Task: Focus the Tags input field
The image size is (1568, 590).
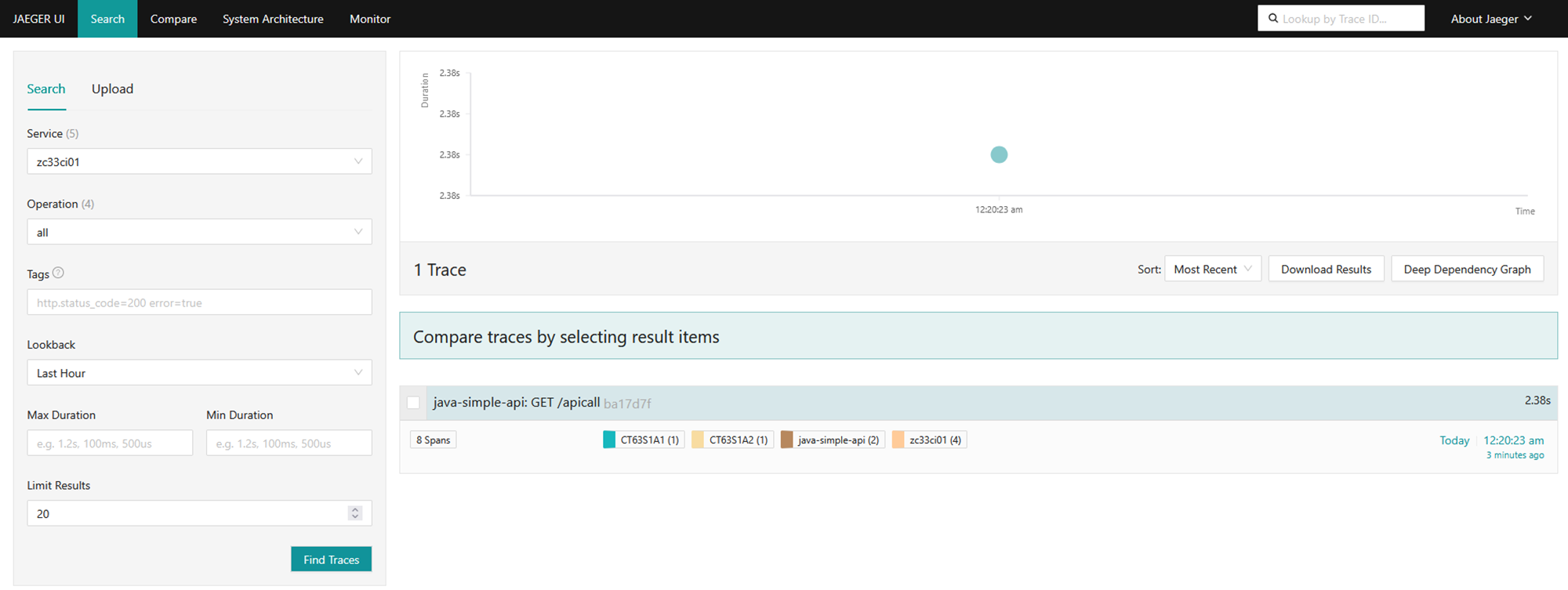Action: (199, 302)
